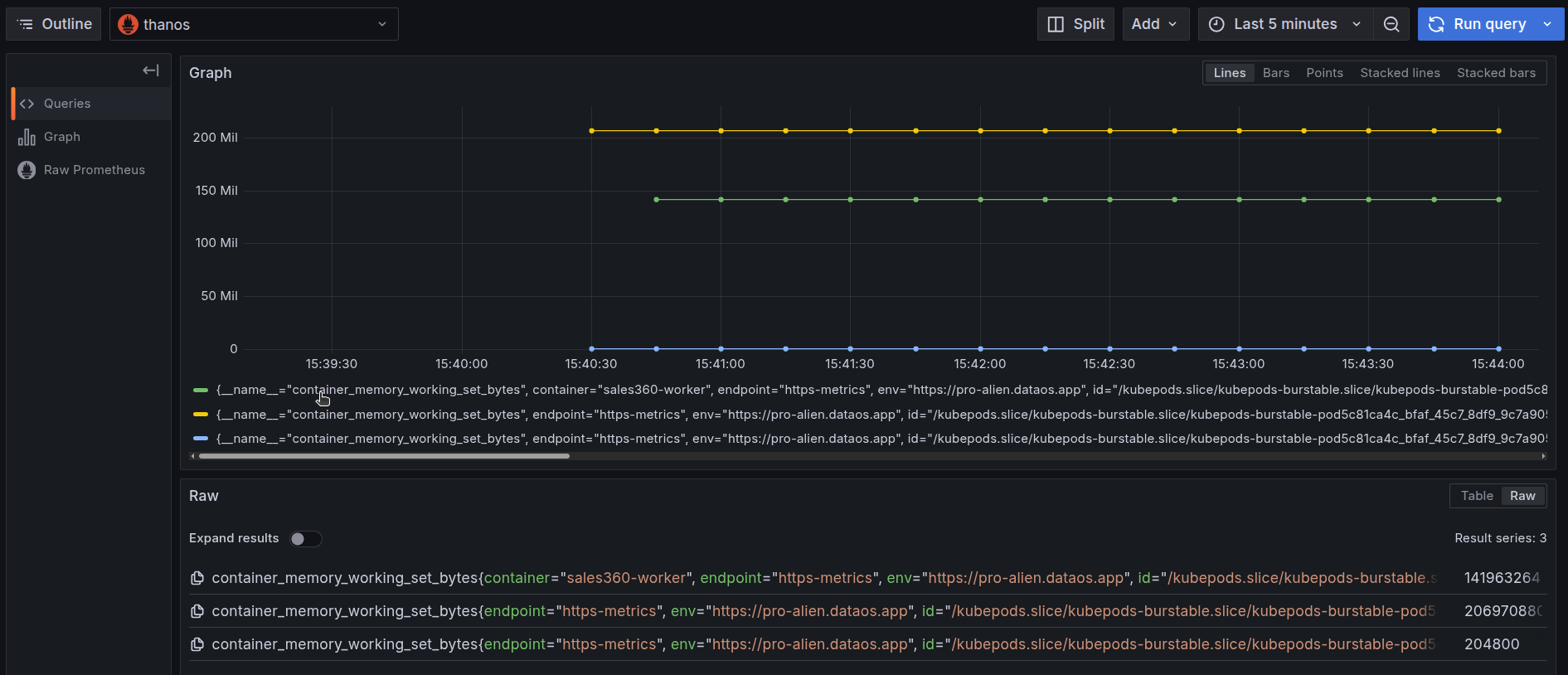
Task: Click the Raw Prometheus icon in sidebar
Action: [x=27, y=170]
